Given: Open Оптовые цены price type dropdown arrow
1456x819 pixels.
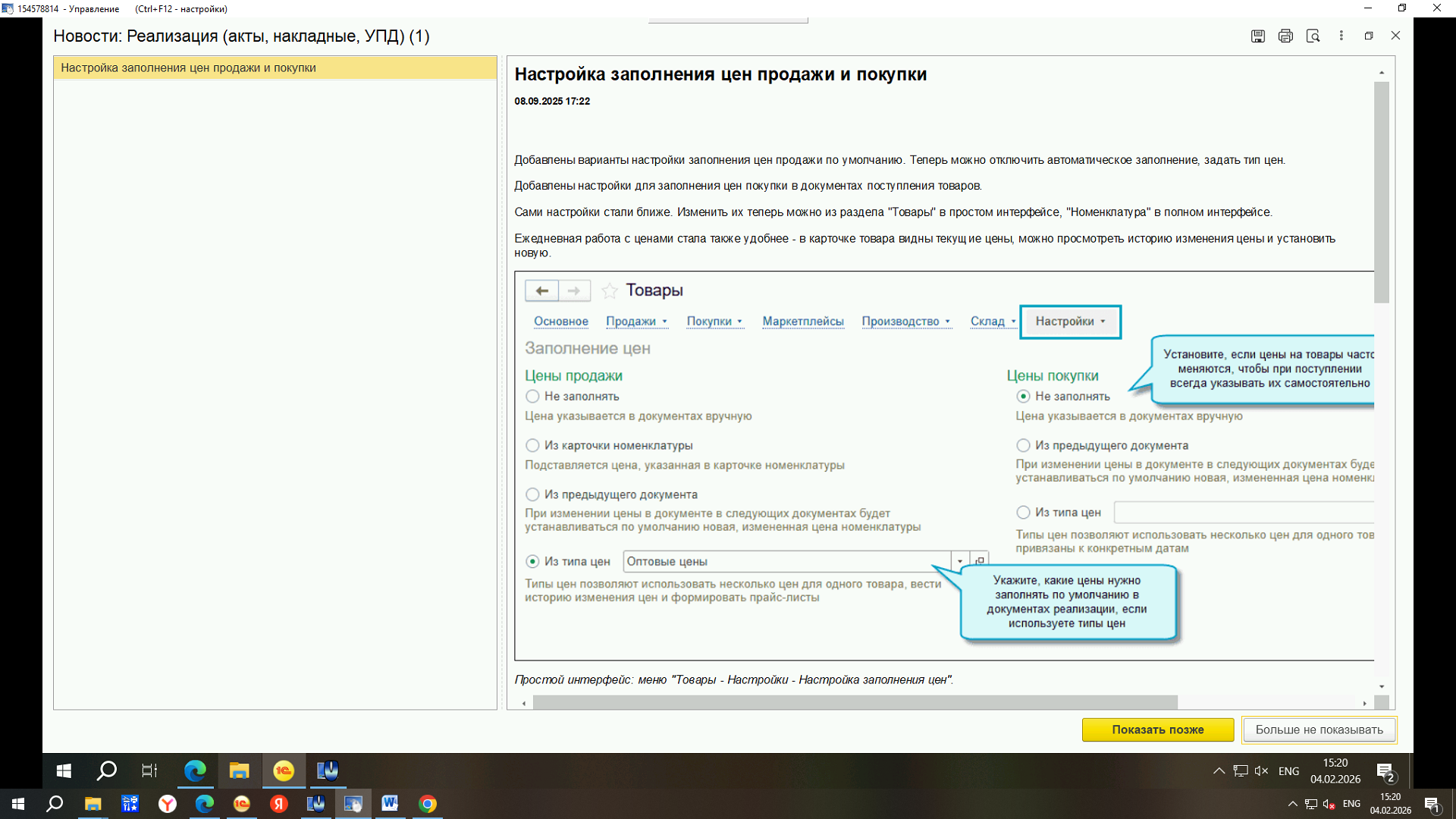Looking at the screenshot, I should click(x=960, y=561).
